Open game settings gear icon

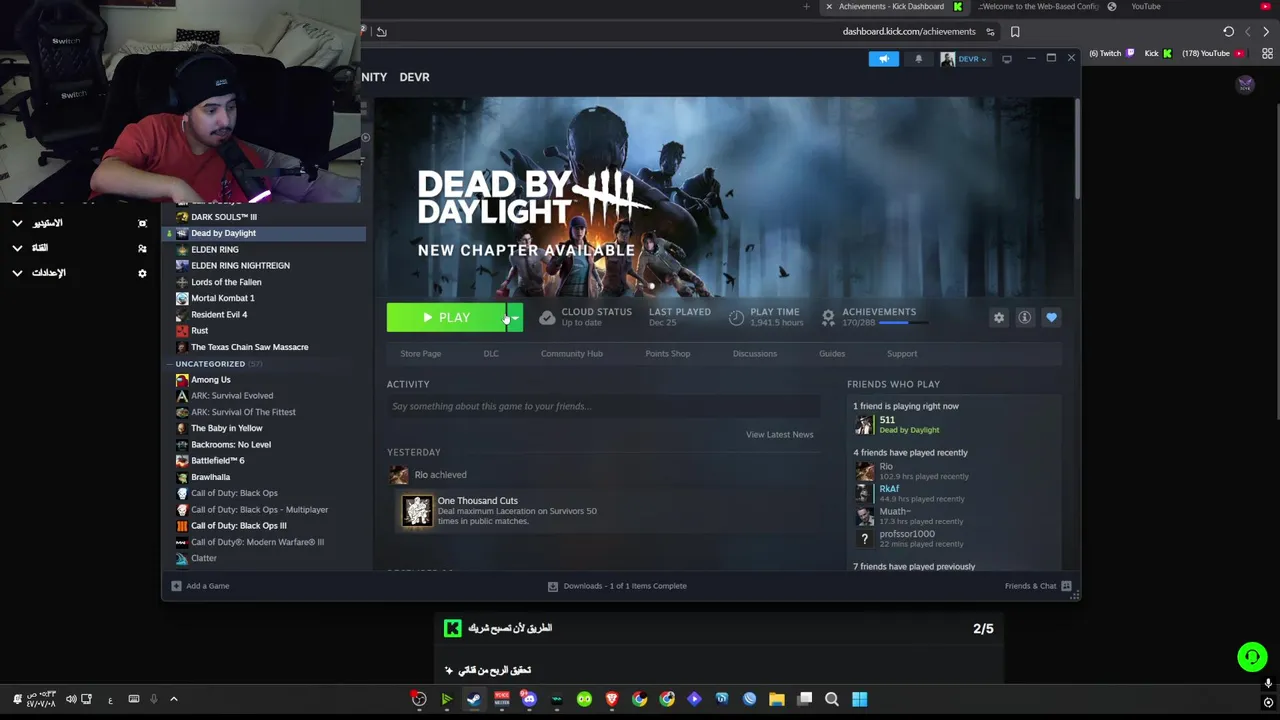pos(998,318)
